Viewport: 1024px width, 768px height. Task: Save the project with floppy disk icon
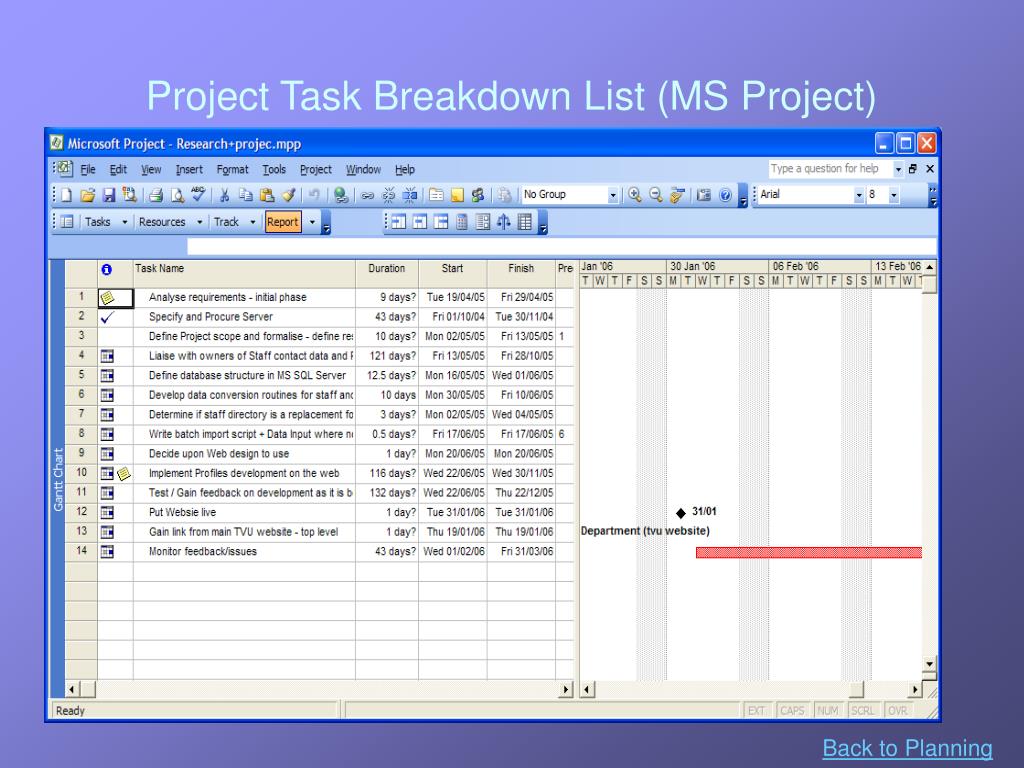point(108,195)
